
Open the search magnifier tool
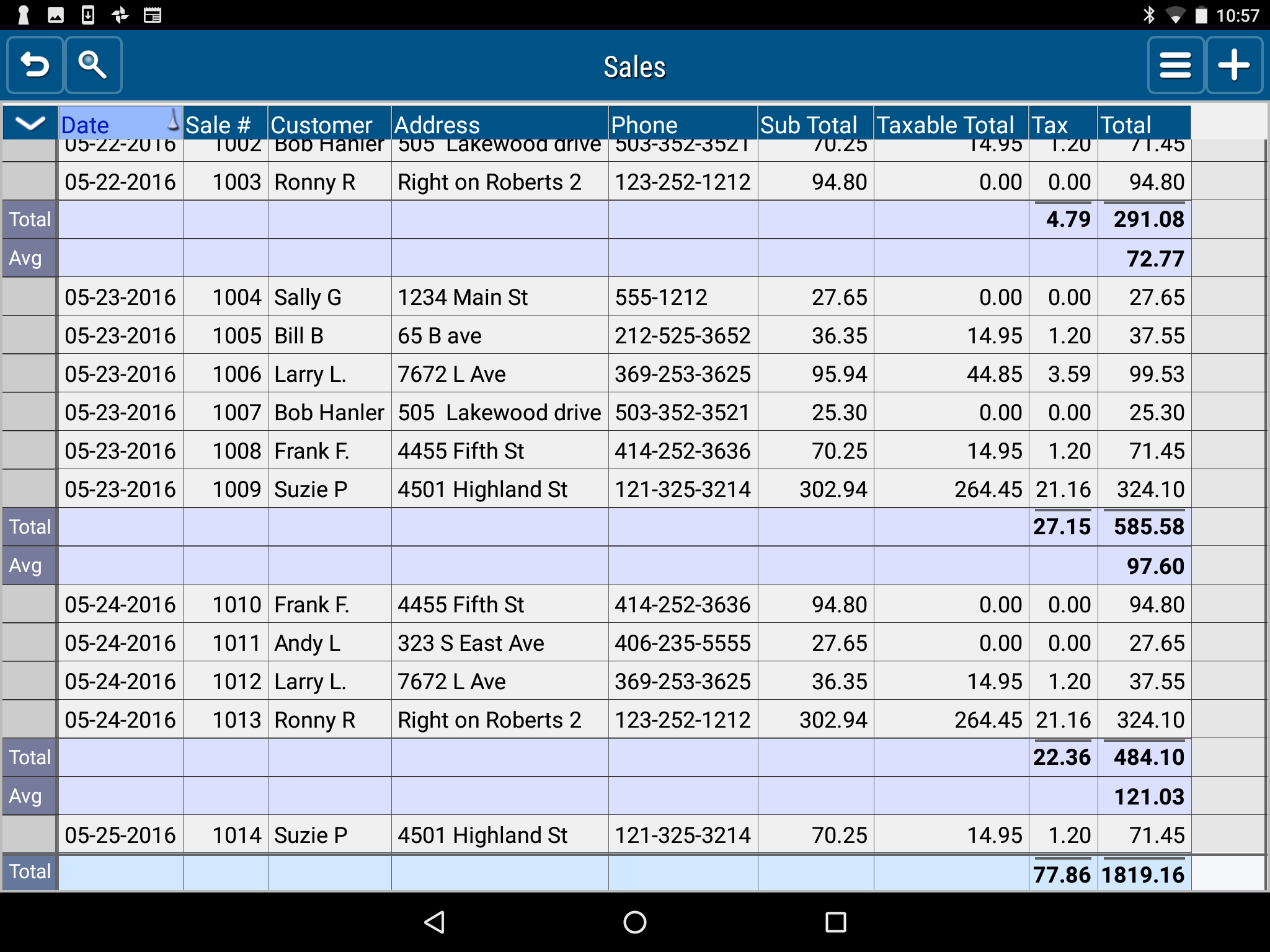pyautogui.click(x=93, y=65)
